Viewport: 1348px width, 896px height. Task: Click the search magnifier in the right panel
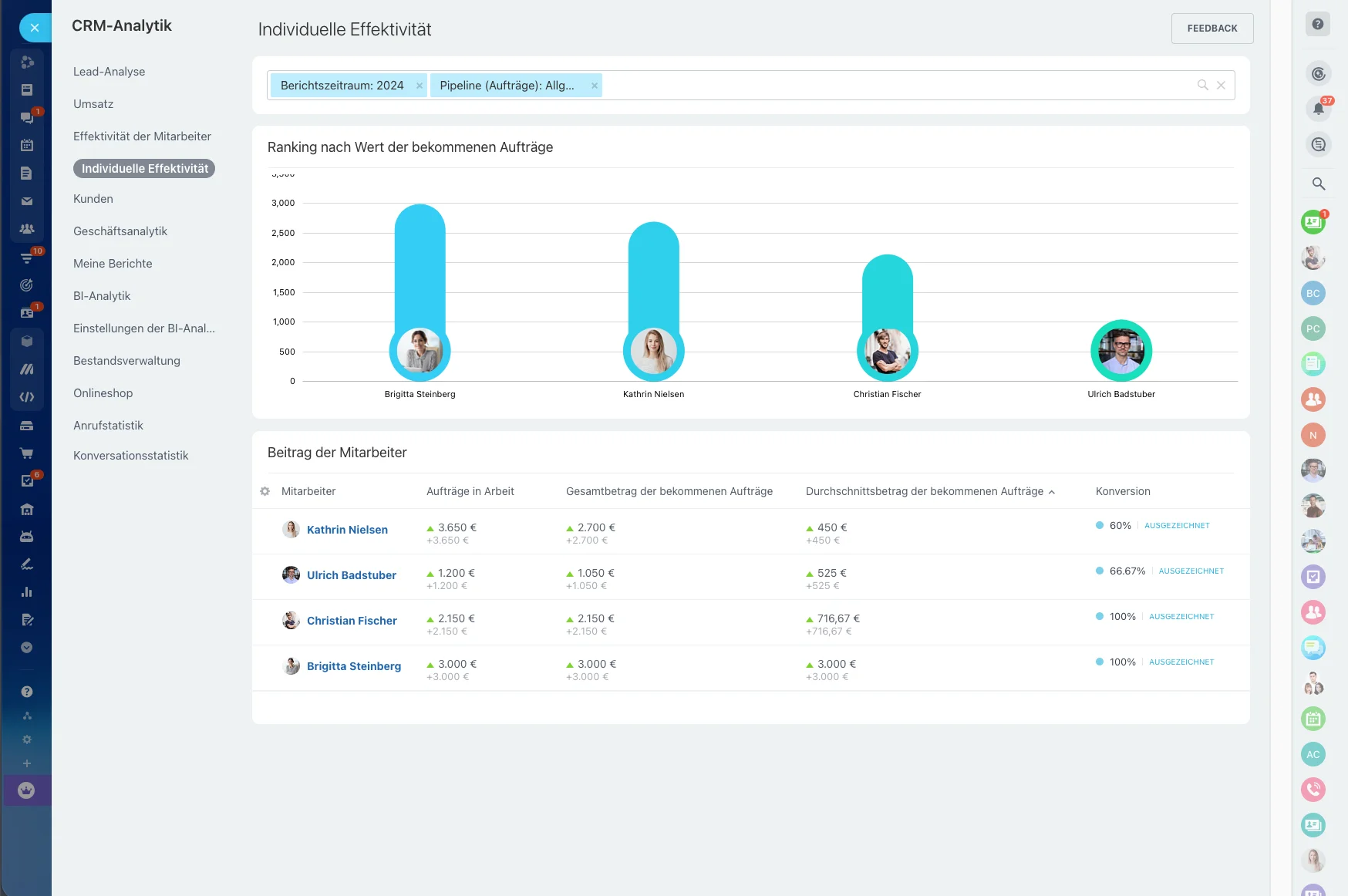point(1319,184)
